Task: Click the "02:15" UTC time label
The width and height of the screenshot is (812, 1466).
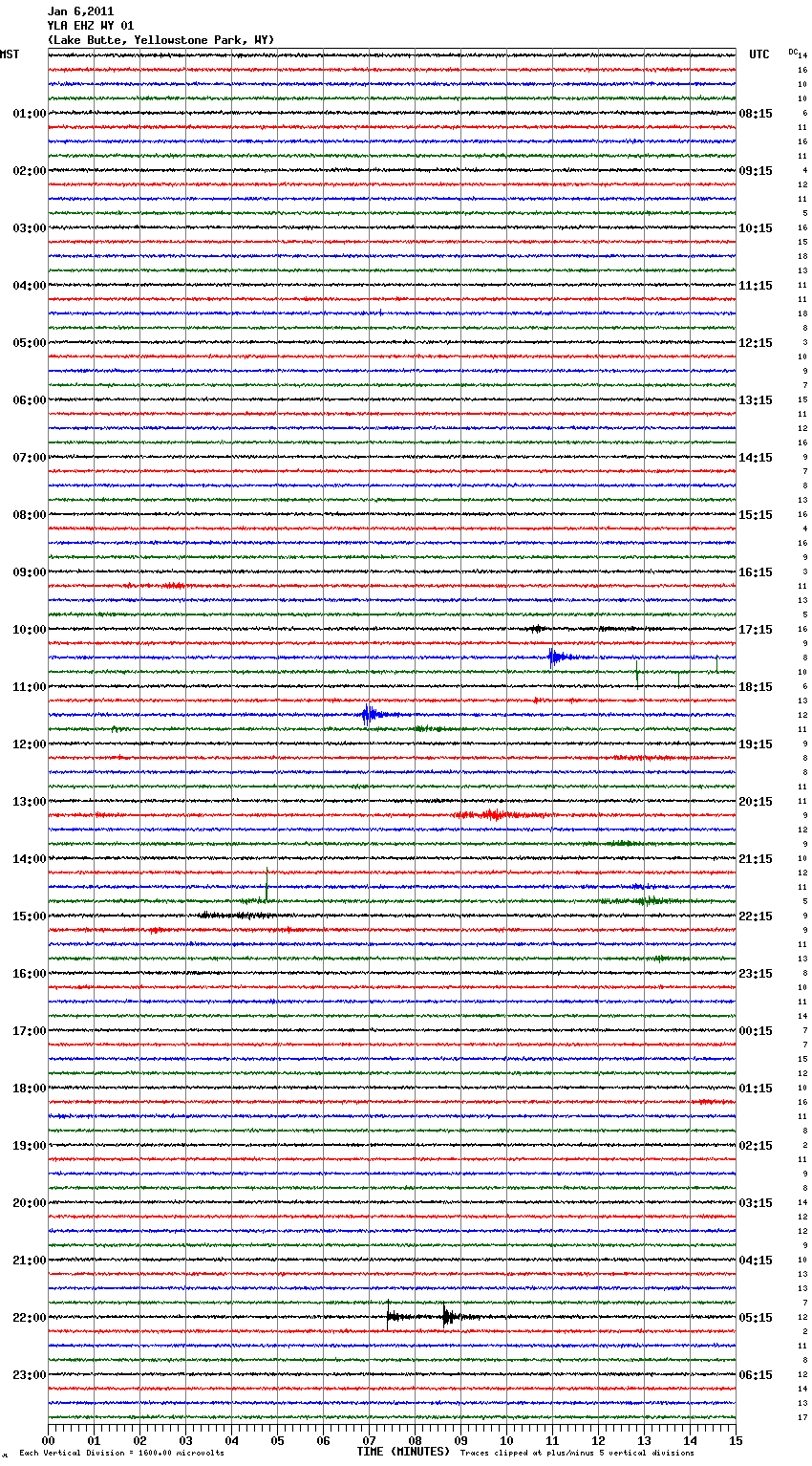Action: coord(756,1146)
